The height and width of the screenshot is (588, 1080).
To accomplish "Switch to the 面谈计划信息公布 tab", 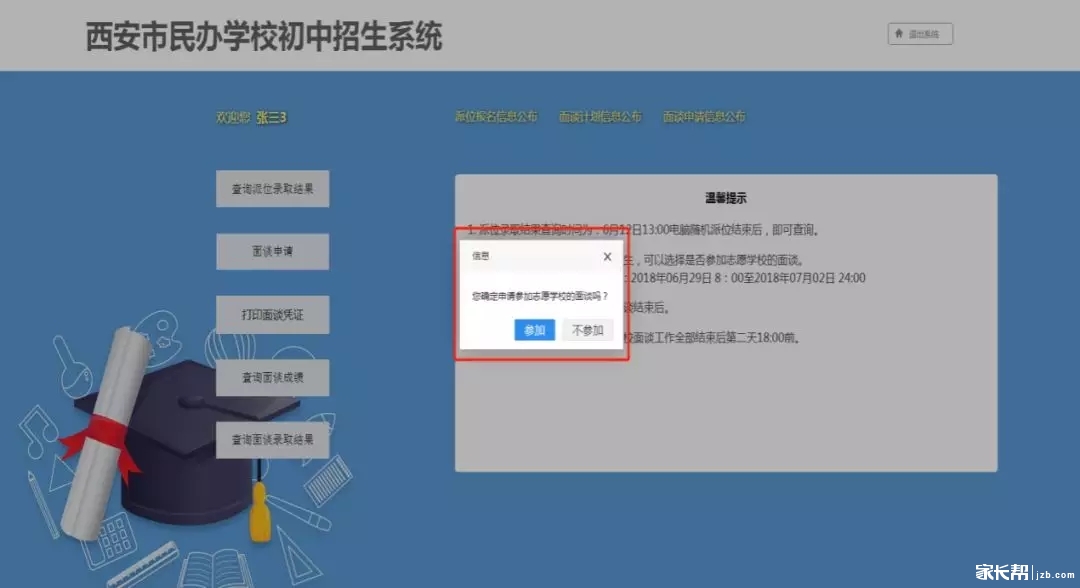I will tap(600, 117).
